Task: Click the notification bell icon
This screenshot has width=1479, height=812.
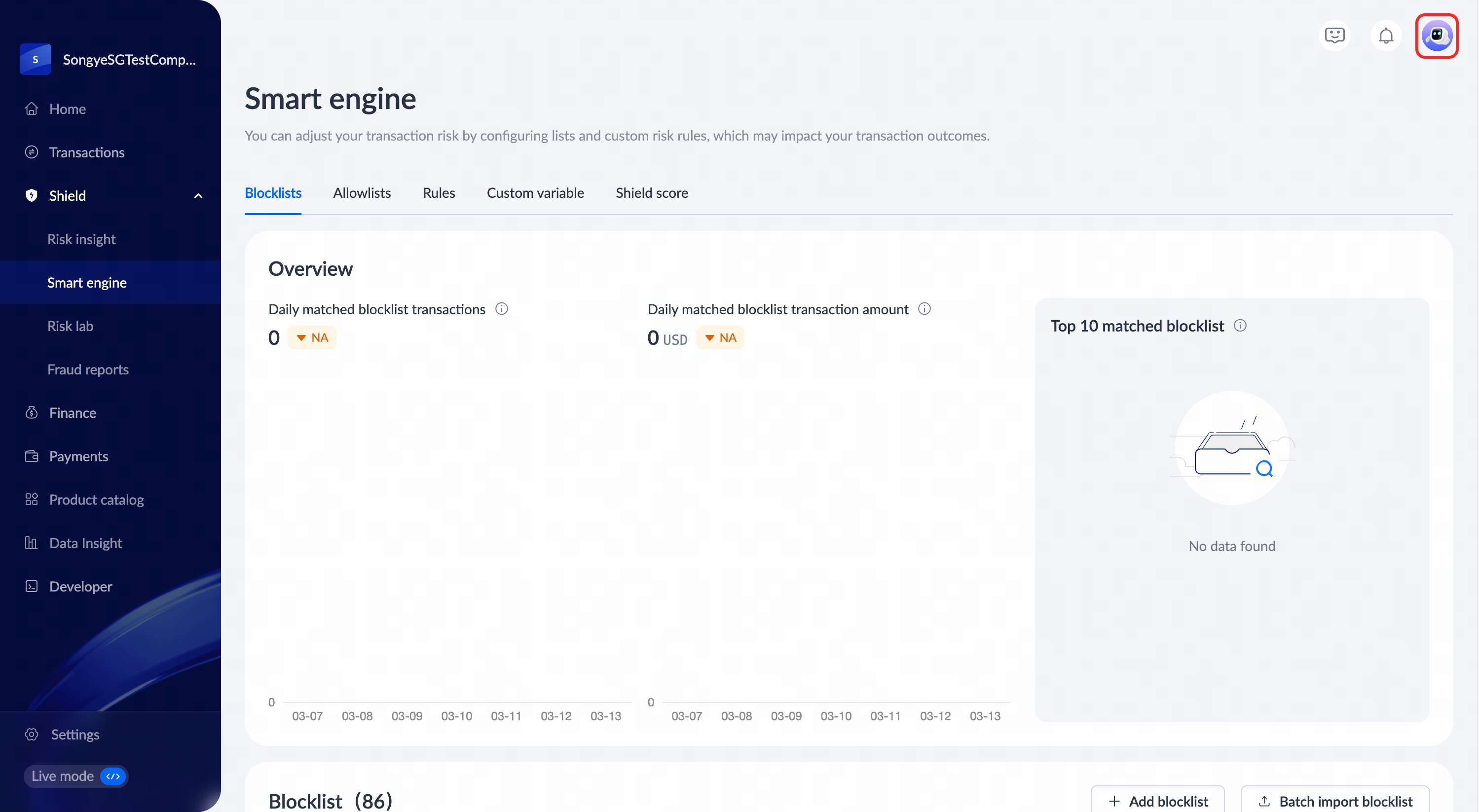Action: (x=1385, y=36)
